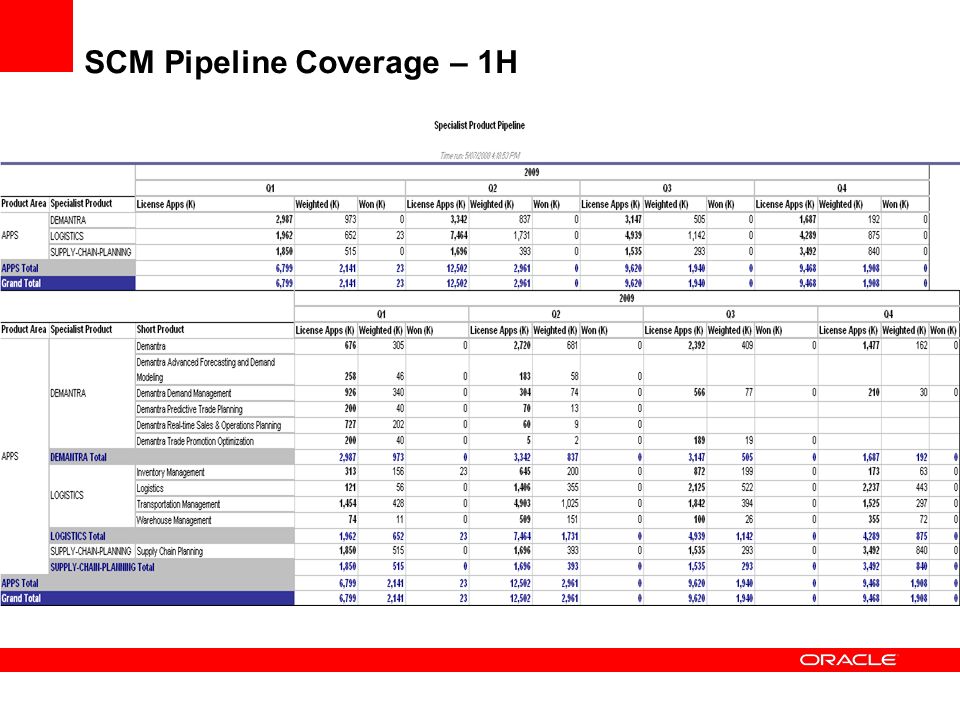Click value 676 in the Demantra row

click(350, 345)
